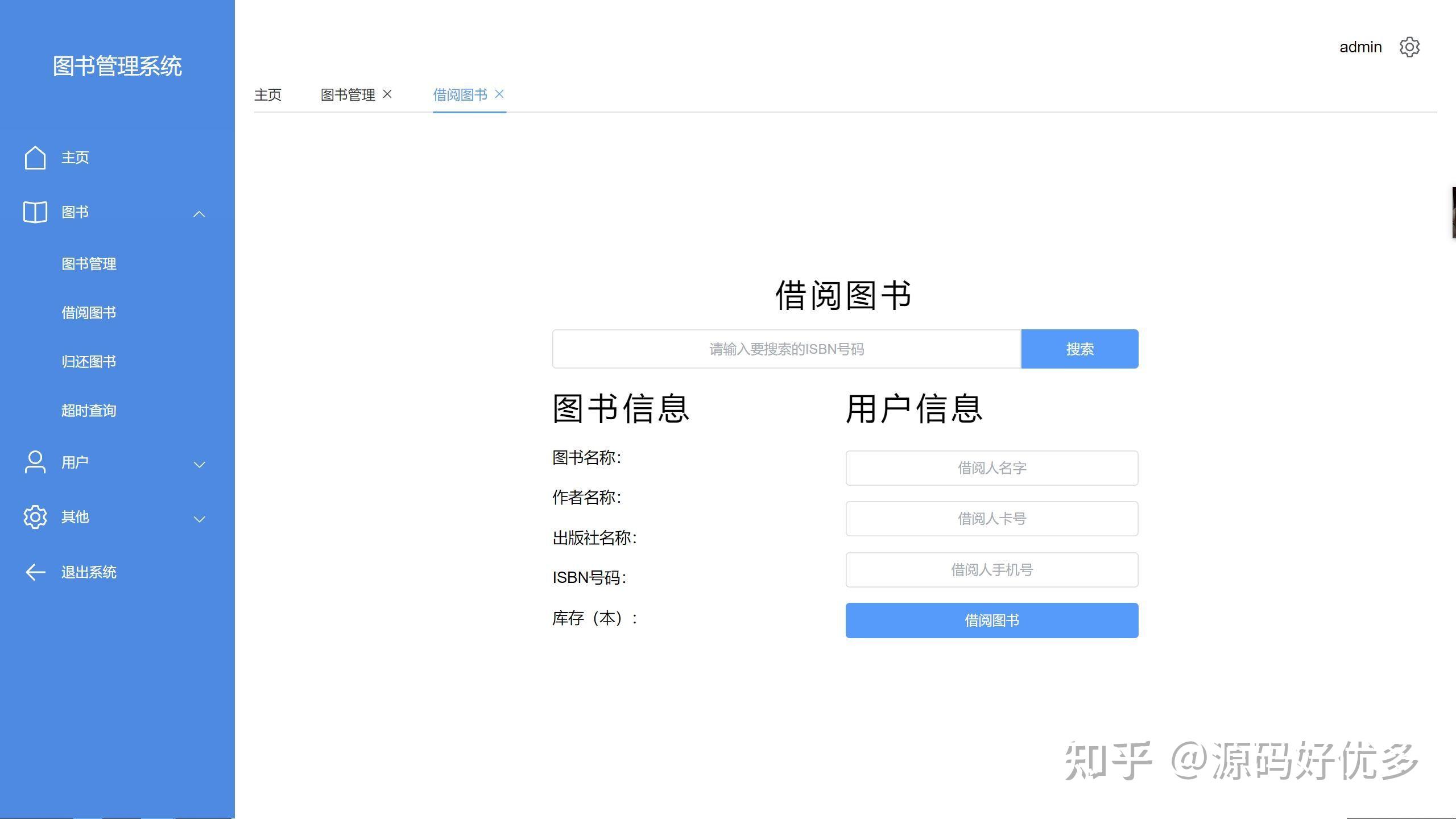Viewport: 1456px width, 819px height.
Task: Select the open book icon for 图书
Action: (35, 213)
